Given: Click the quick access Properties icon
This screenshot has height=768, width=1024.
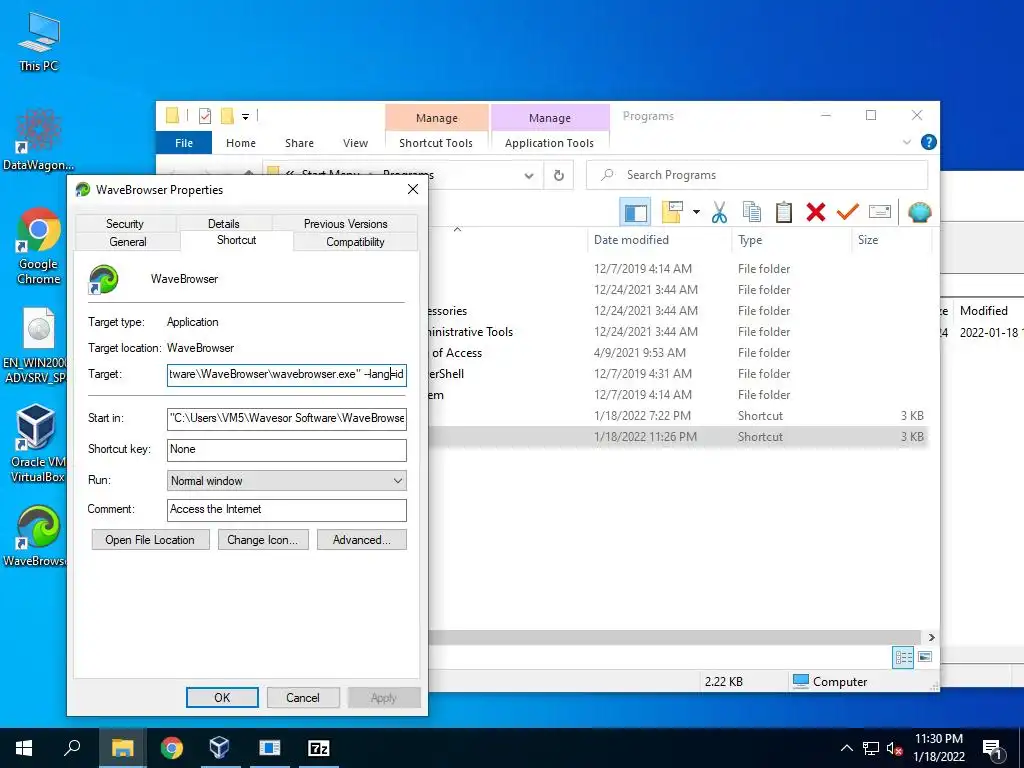Looking at the screenshot, I should coord(204,116).
